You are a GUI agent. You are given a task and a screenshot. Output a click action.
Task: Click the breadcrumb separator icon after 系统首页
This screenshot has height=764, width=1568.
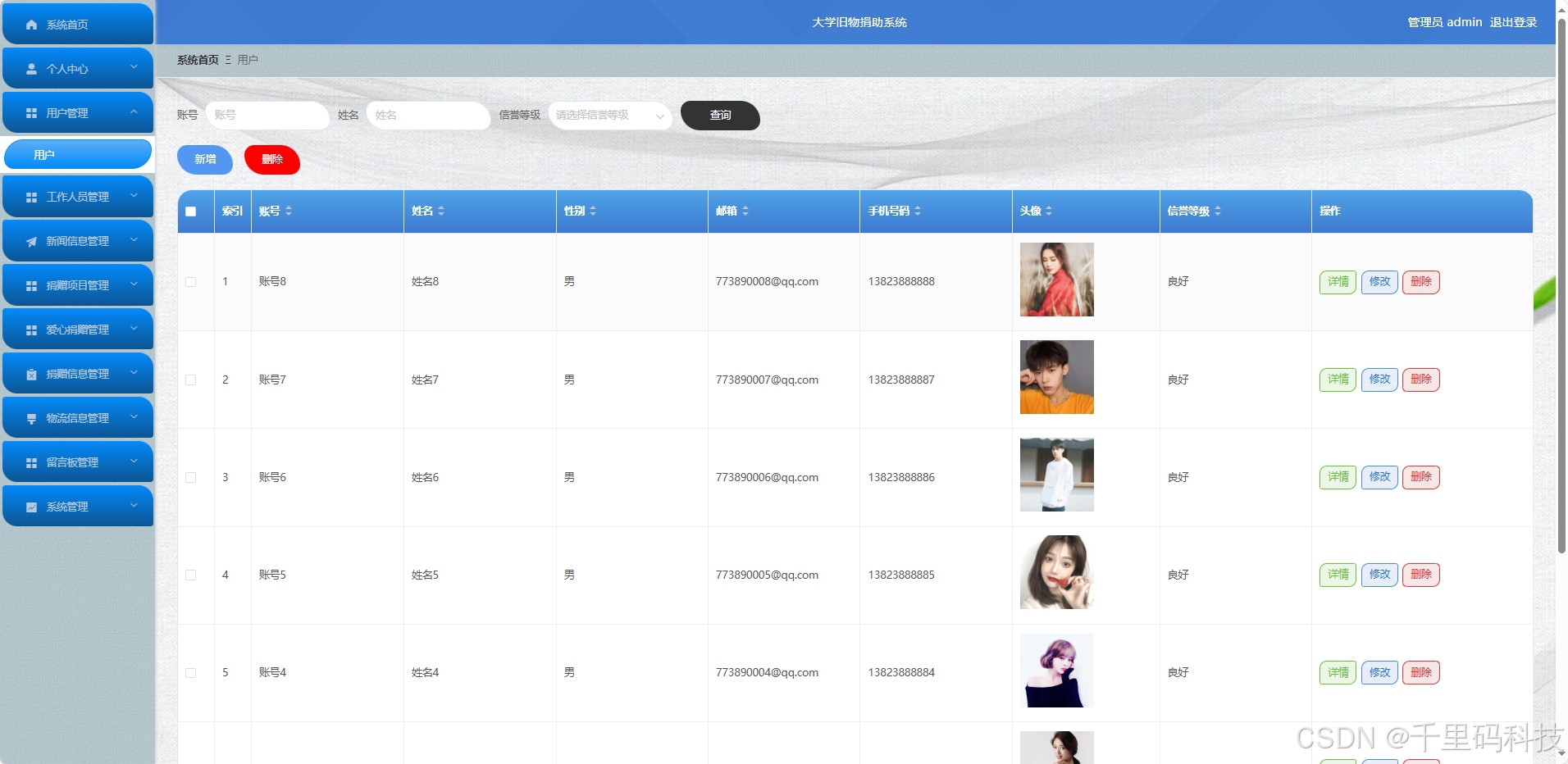[x=228, y=60]
